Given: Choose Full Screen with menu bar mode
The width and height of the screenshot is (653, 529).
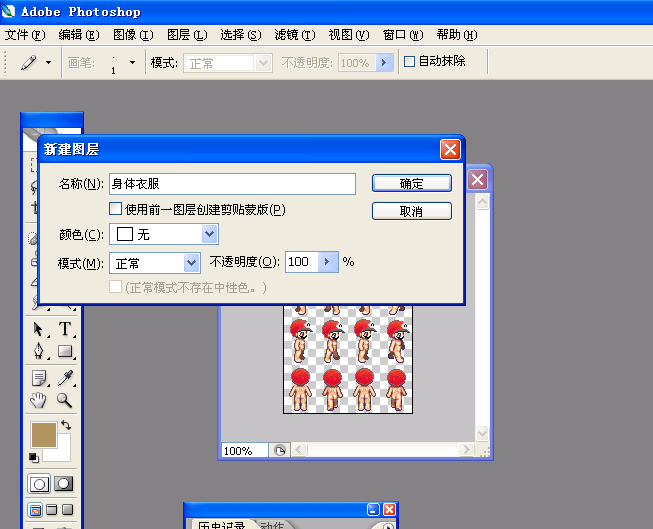Looking at the screenshot, I should click(52, 510).
